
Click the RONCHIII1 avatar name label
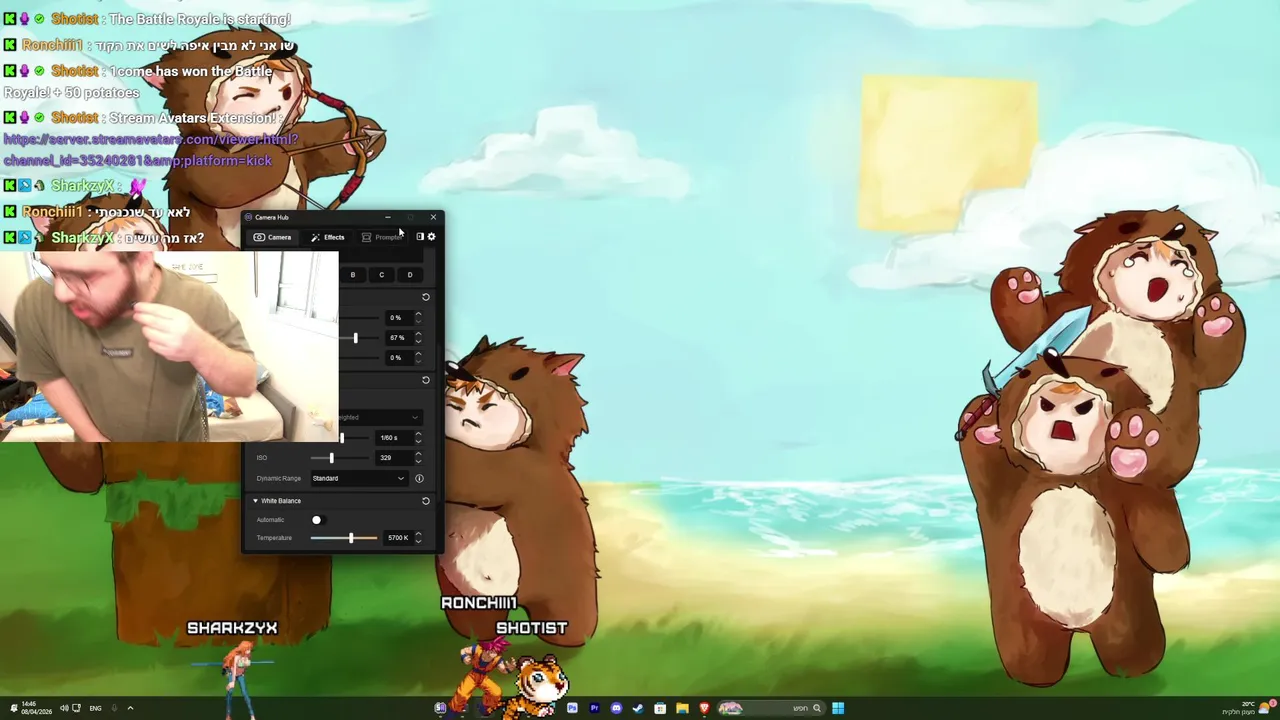coord(479,603)
